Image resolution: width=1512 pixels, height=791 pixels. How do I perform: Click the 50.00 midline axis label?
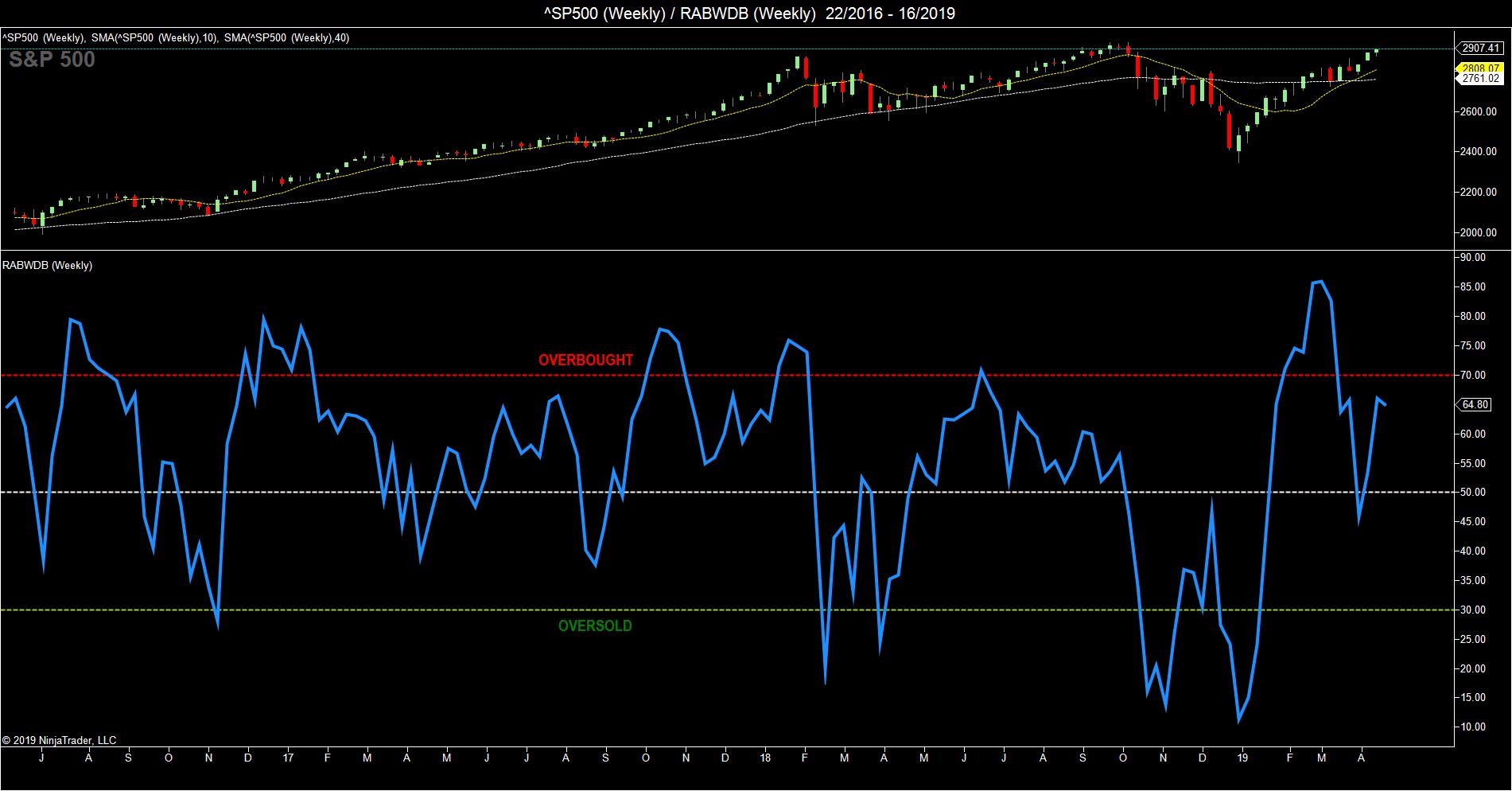click(1474, 493)
